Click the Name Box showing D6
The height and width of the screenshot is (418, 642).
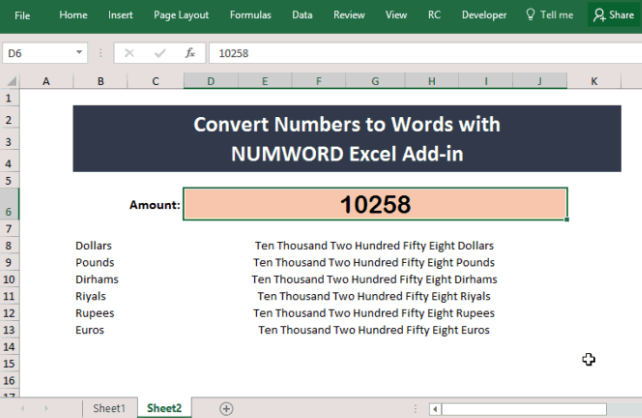(x=39, y=53)
